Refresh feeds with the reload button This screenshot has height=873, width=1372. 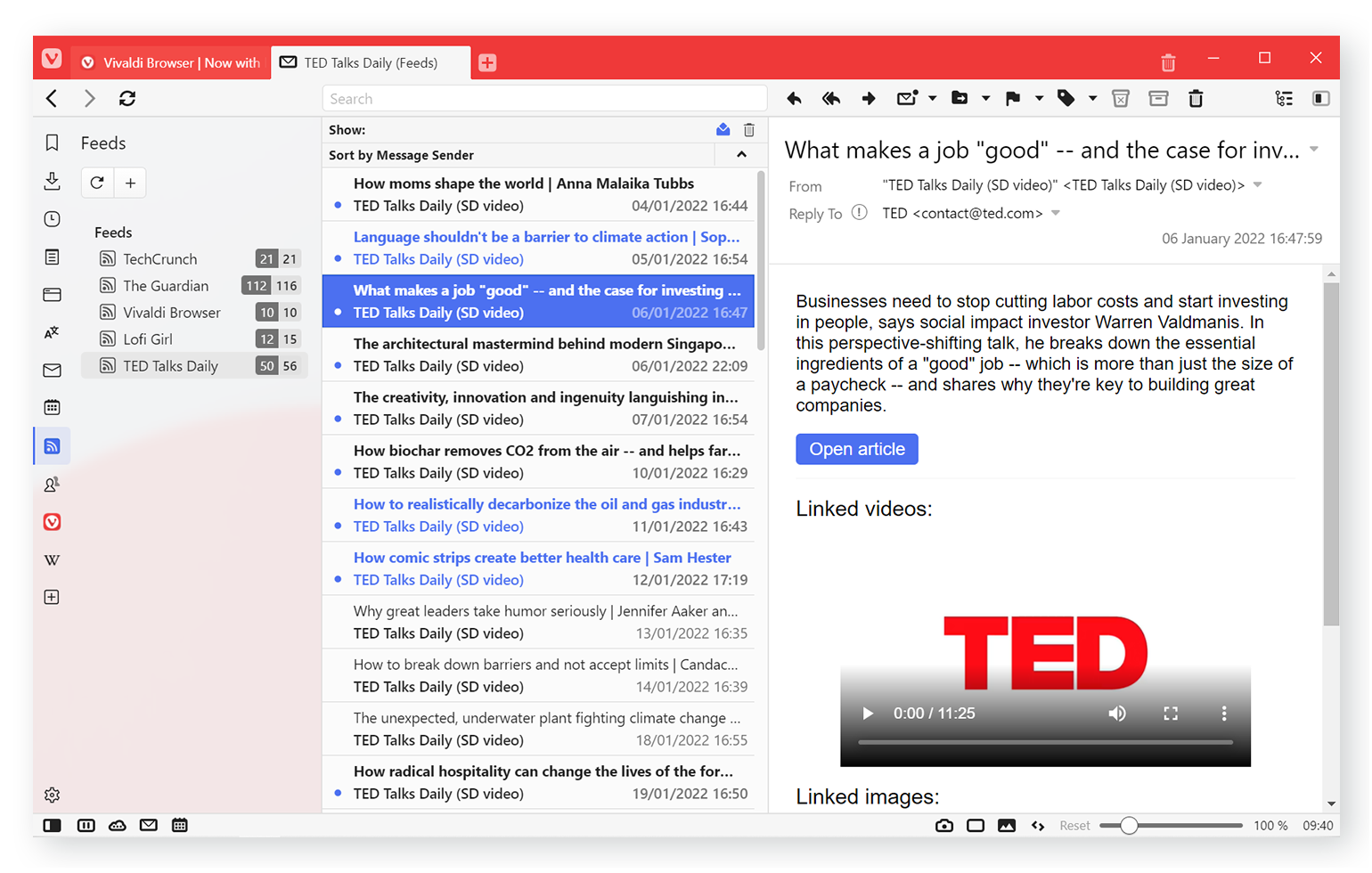point(97,183)
